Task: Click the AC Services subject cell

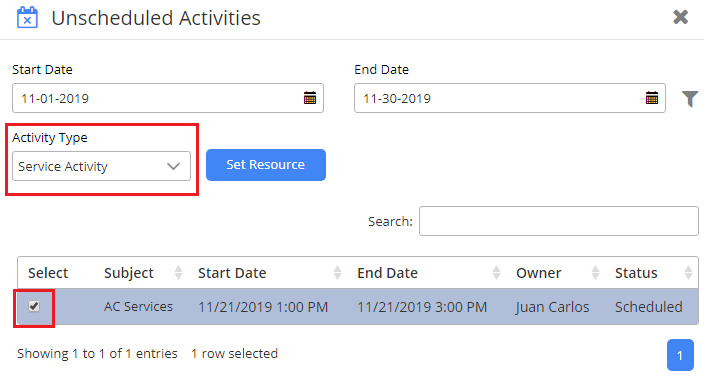Action: pos(138,307)
